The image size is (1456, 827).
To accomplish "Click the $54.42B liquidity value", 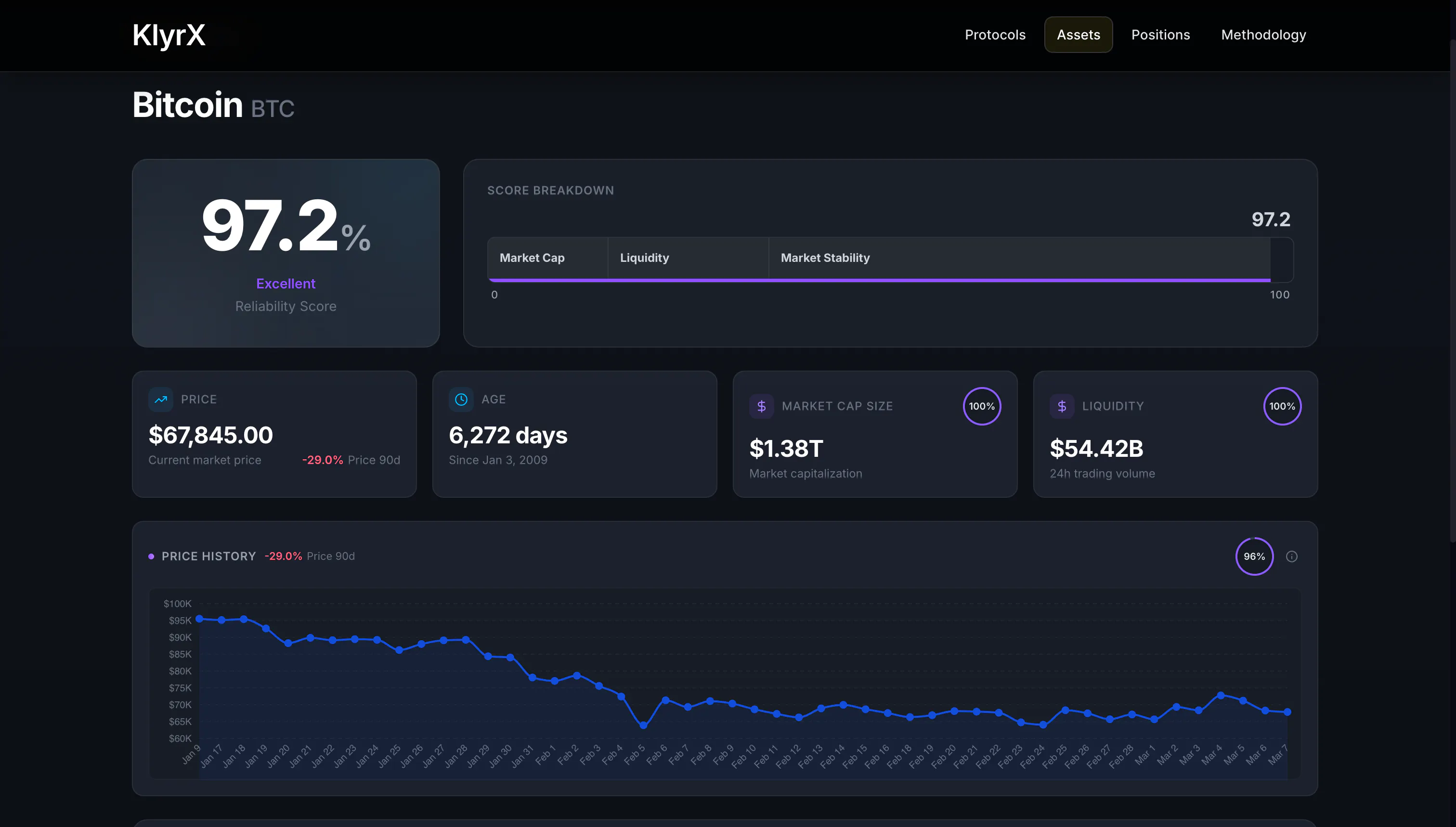I will (x=1096, y=449).
